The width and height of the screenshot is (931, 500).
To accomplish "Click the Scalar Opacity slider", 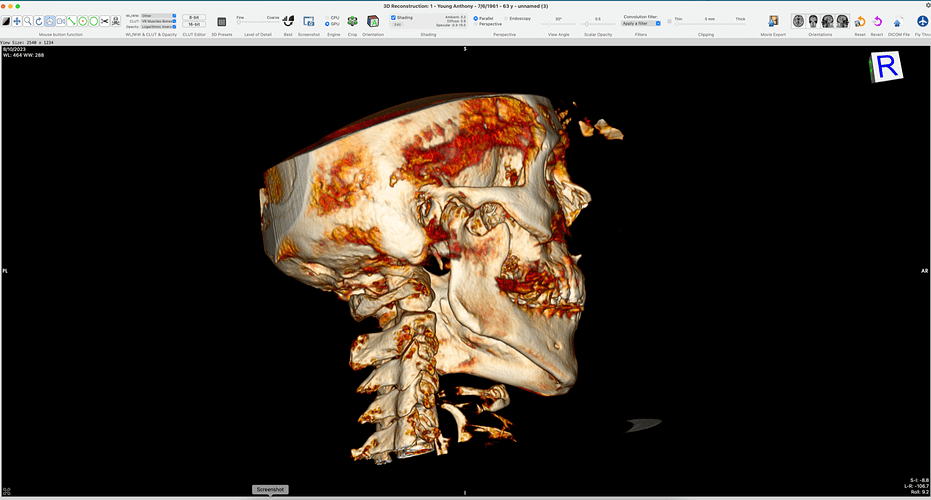I will click(x=597, y=24).
